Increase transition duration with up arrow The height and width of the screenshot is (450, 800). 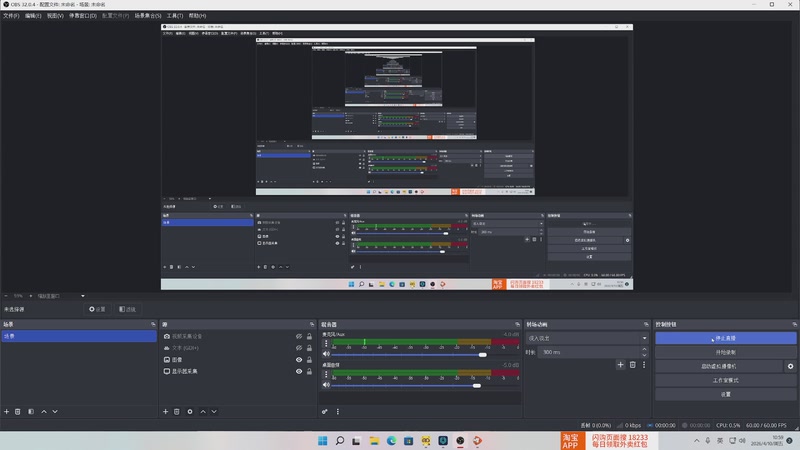click(x=644, y=349)
